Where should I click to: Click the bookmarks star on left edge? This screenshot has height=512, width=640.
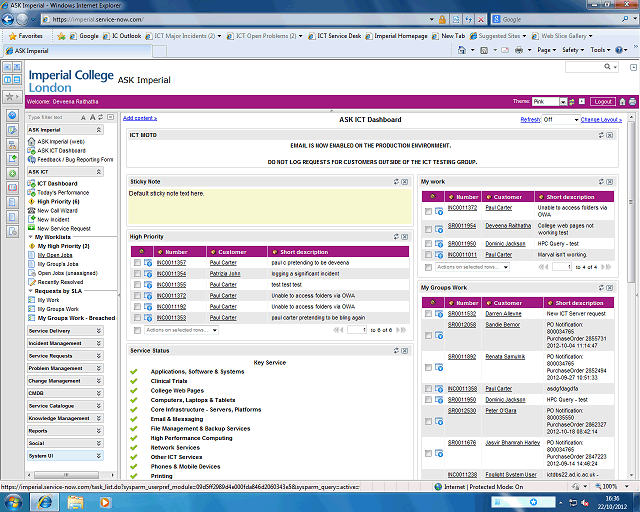[8, 97]
